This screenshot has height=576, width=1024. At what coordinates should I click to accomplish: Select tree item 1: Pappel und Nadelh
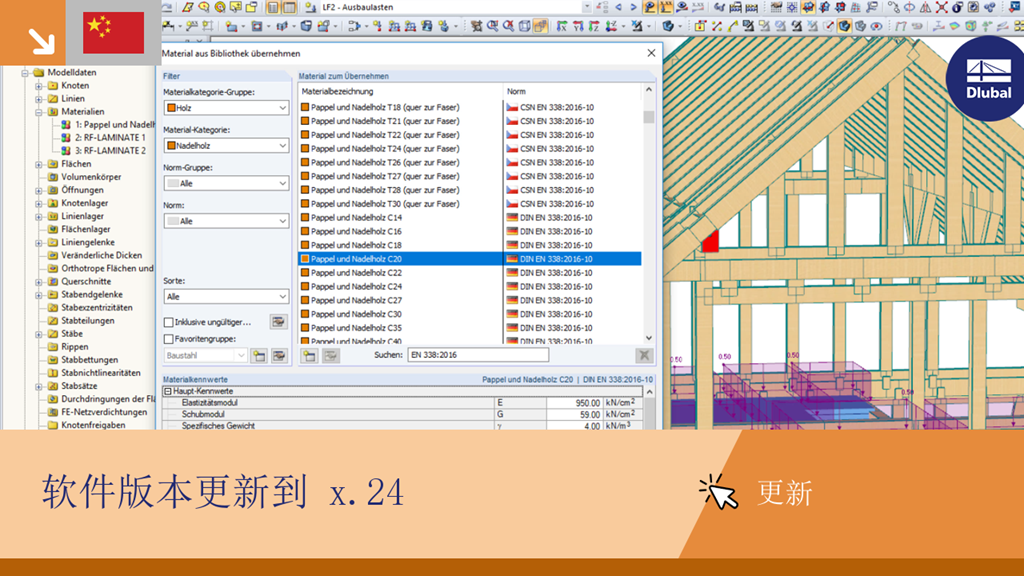point(115,125)
